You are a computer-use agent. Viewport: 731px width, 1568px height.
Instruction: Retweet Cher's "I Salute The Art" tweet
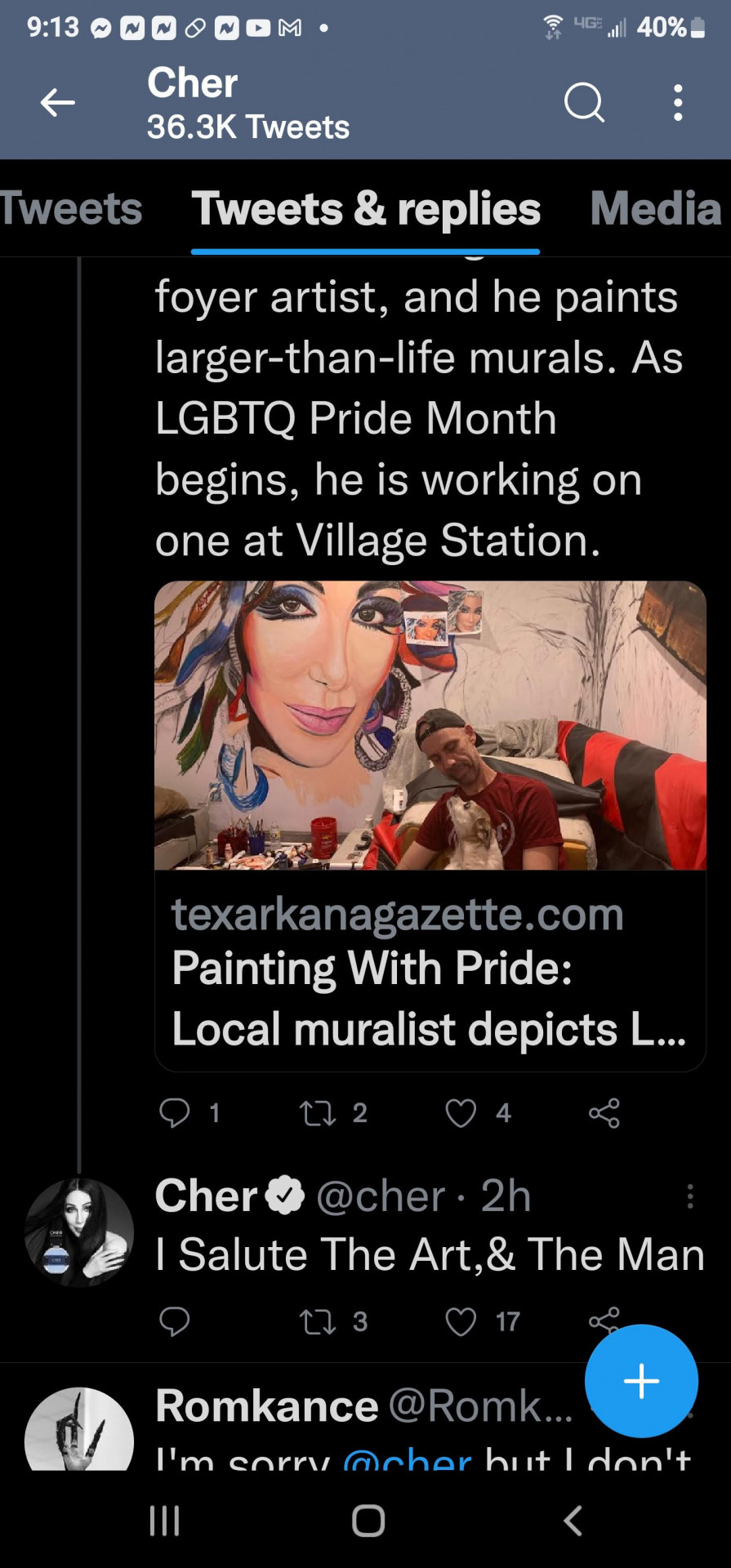(x=318, y=1321)
